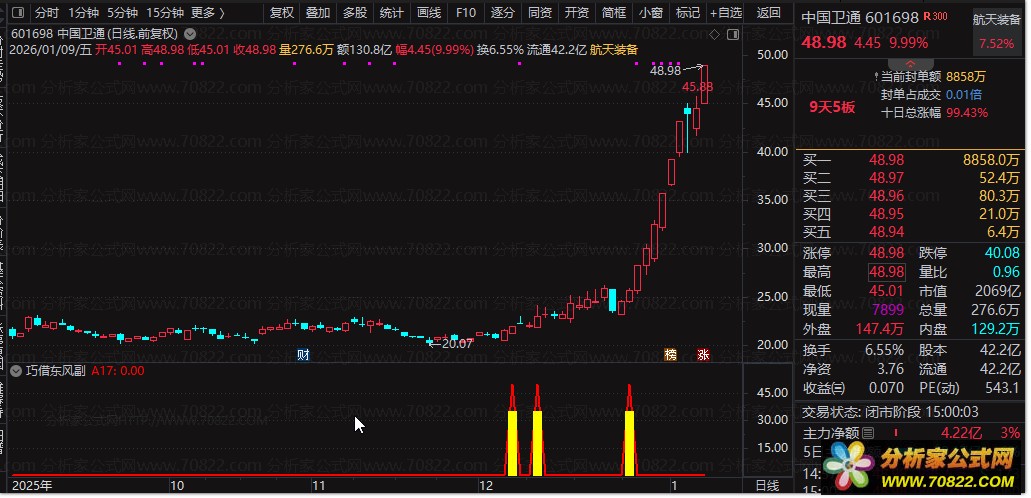Open the F10 company info
This screenshot has height=498, width=1031.
[x=466, y=12]
